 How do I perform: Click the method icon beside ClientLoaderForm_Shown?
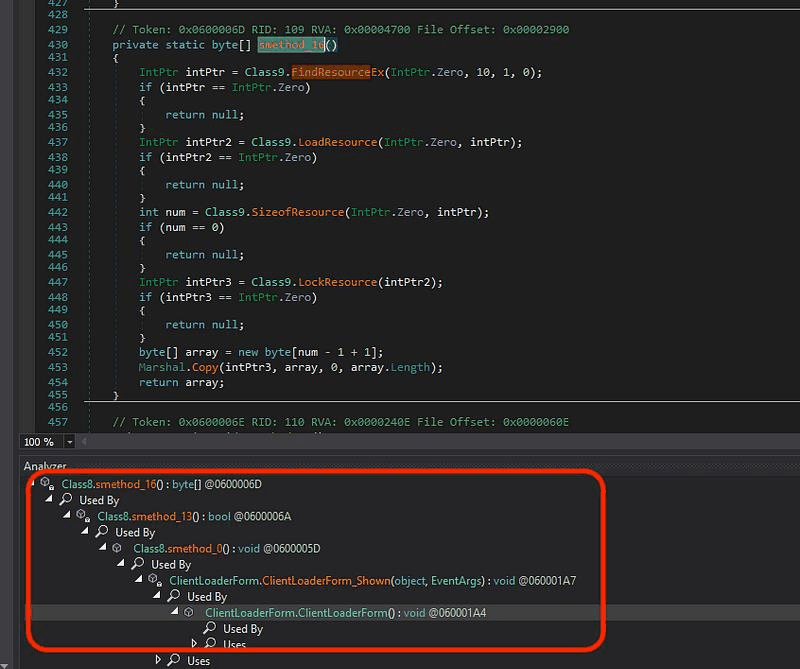(155, 580)
